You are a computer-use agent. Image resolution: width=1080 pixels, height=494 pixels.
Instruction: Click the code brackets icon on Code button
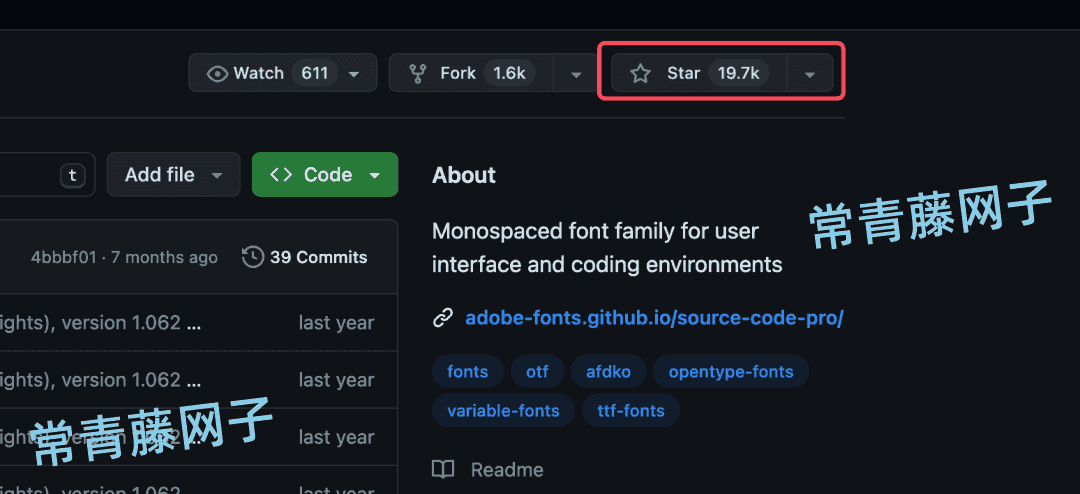click(280, 175)
